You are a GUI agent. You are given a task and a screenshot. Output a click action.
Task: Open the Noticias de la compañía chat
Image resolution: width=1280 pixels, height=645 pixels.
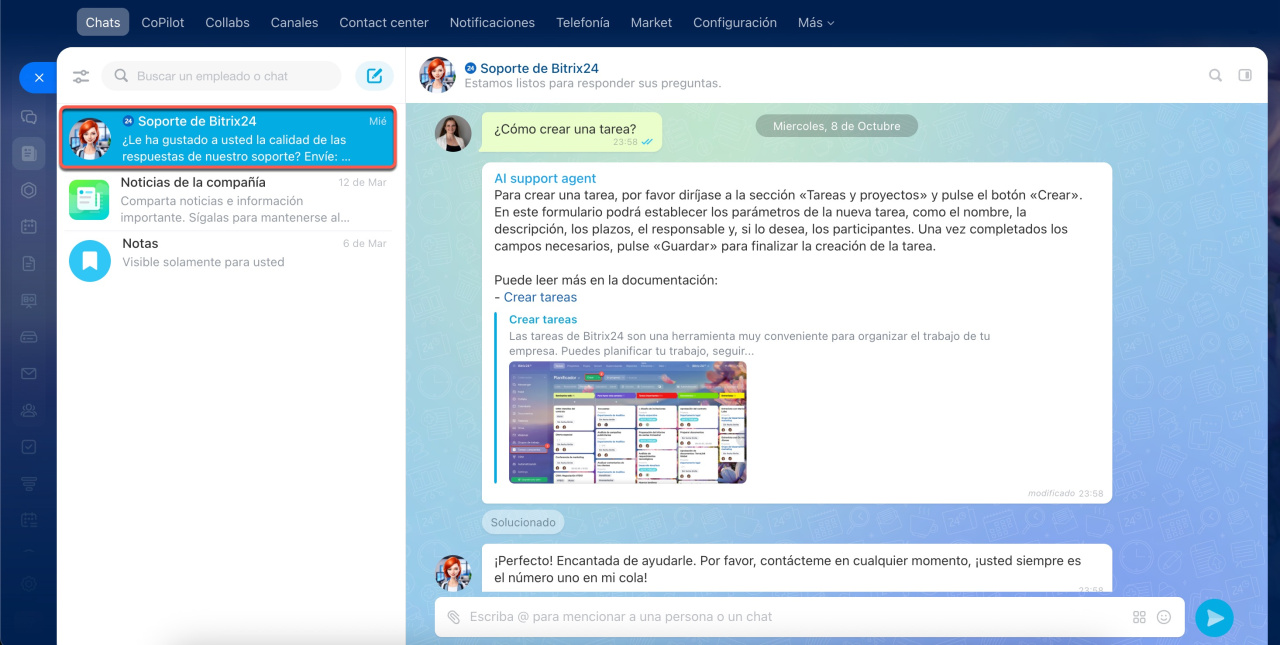(x=230, y=199)
